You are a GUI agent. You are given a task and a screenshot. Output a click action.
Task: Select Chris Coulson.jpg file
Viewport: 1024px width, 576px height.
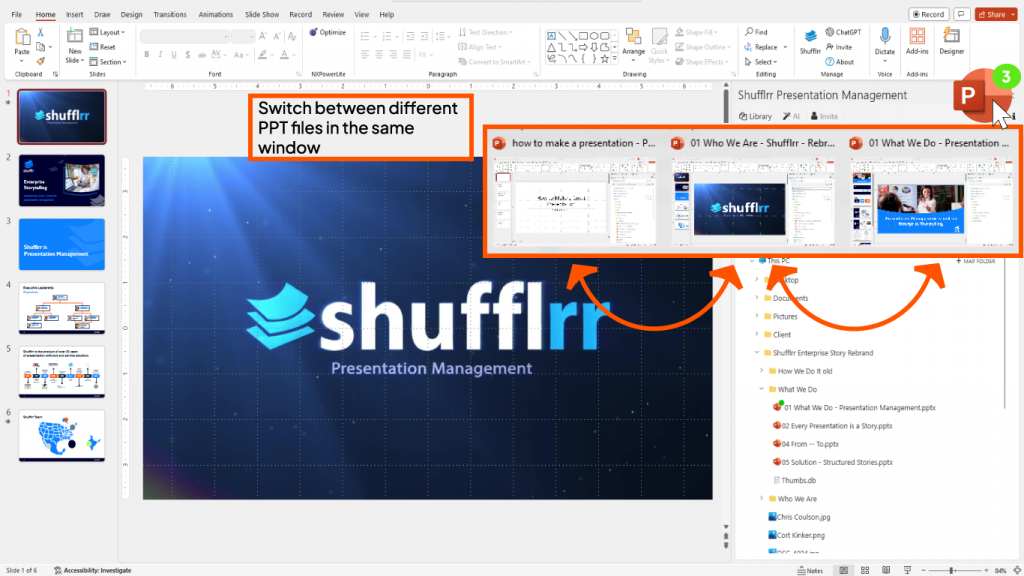(x=799, y=517)
